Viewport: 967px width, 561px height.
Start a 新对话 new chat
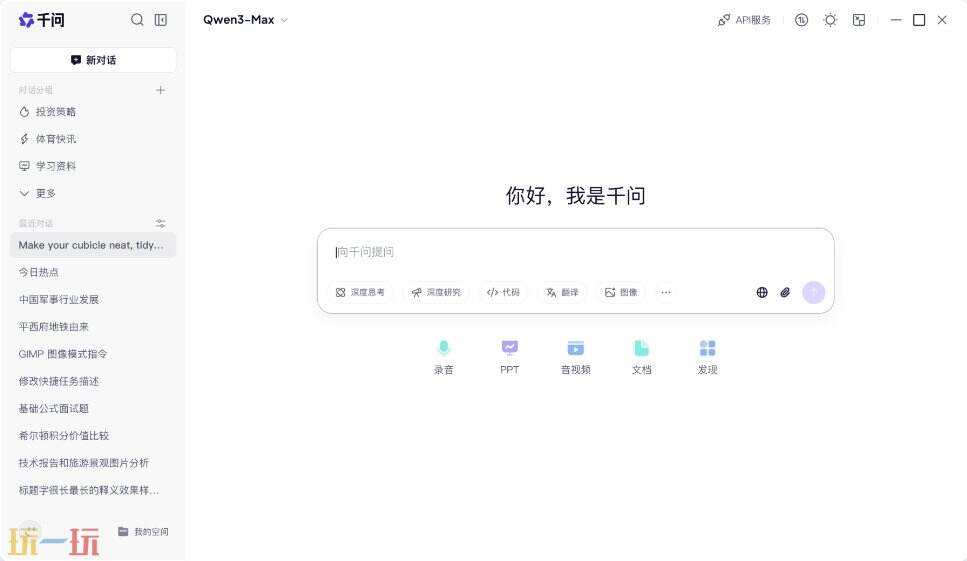[93, 60]
